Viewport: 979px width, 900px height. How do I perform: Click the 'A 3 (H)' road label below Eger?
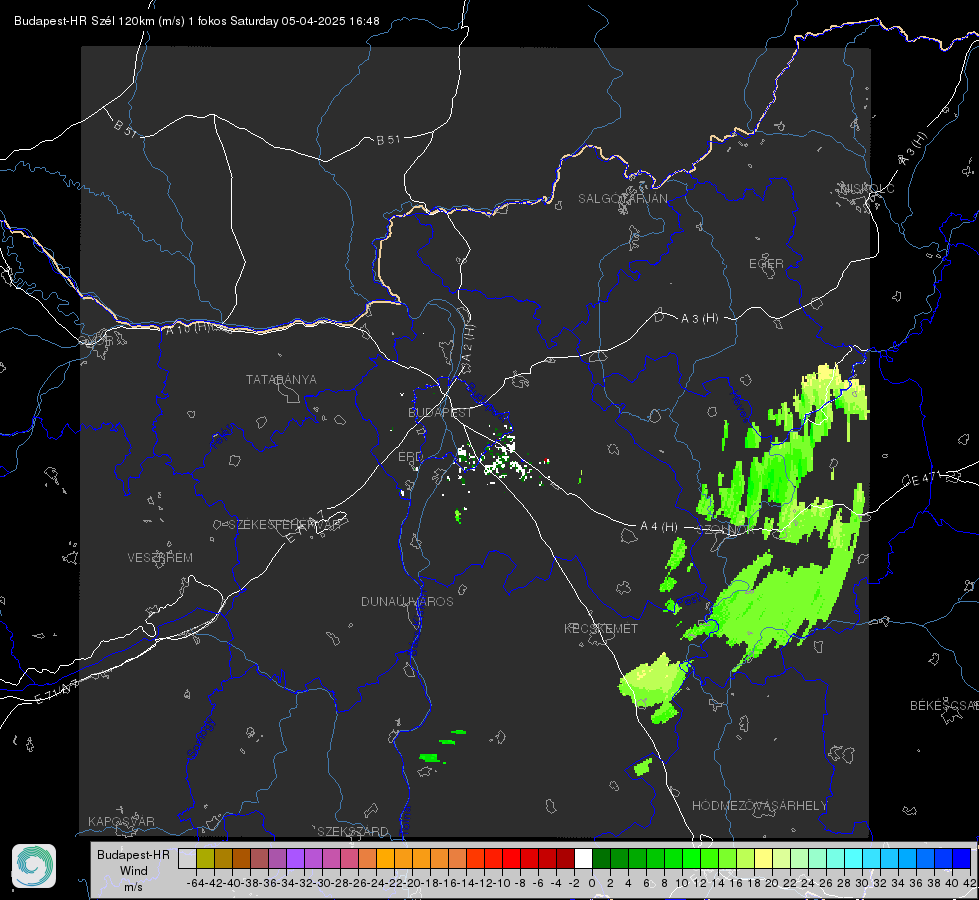(699, 319)
